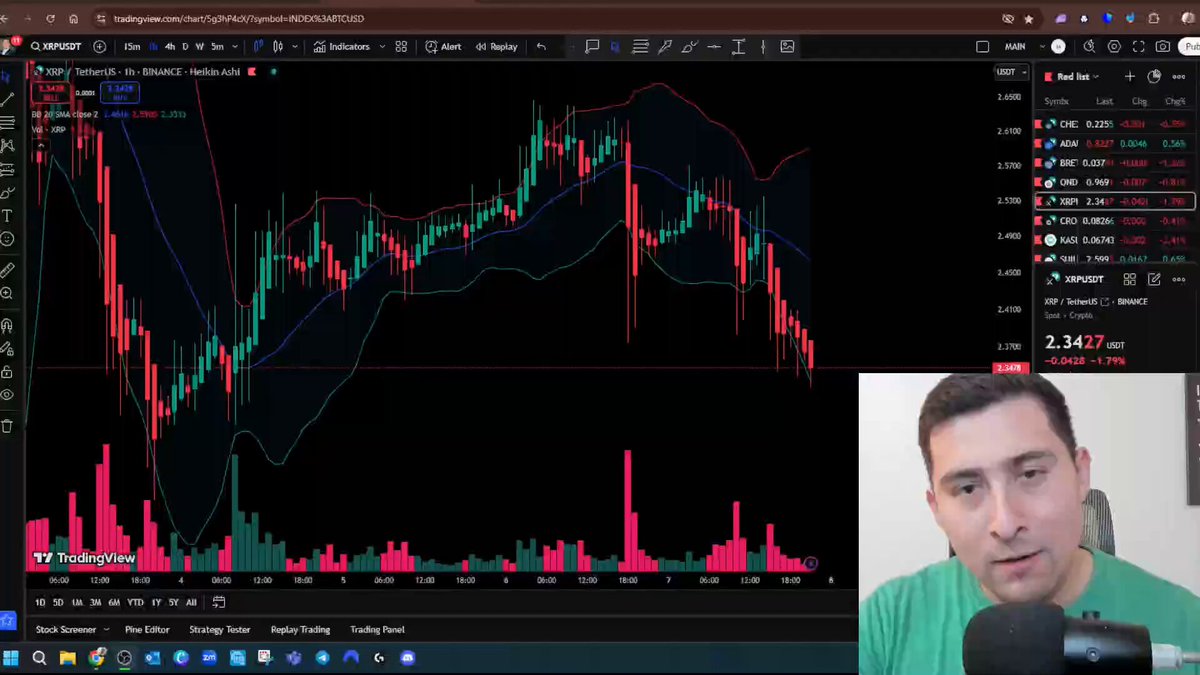
Task: Create an Alert from the top toolbar
Action: pos(443,46)
